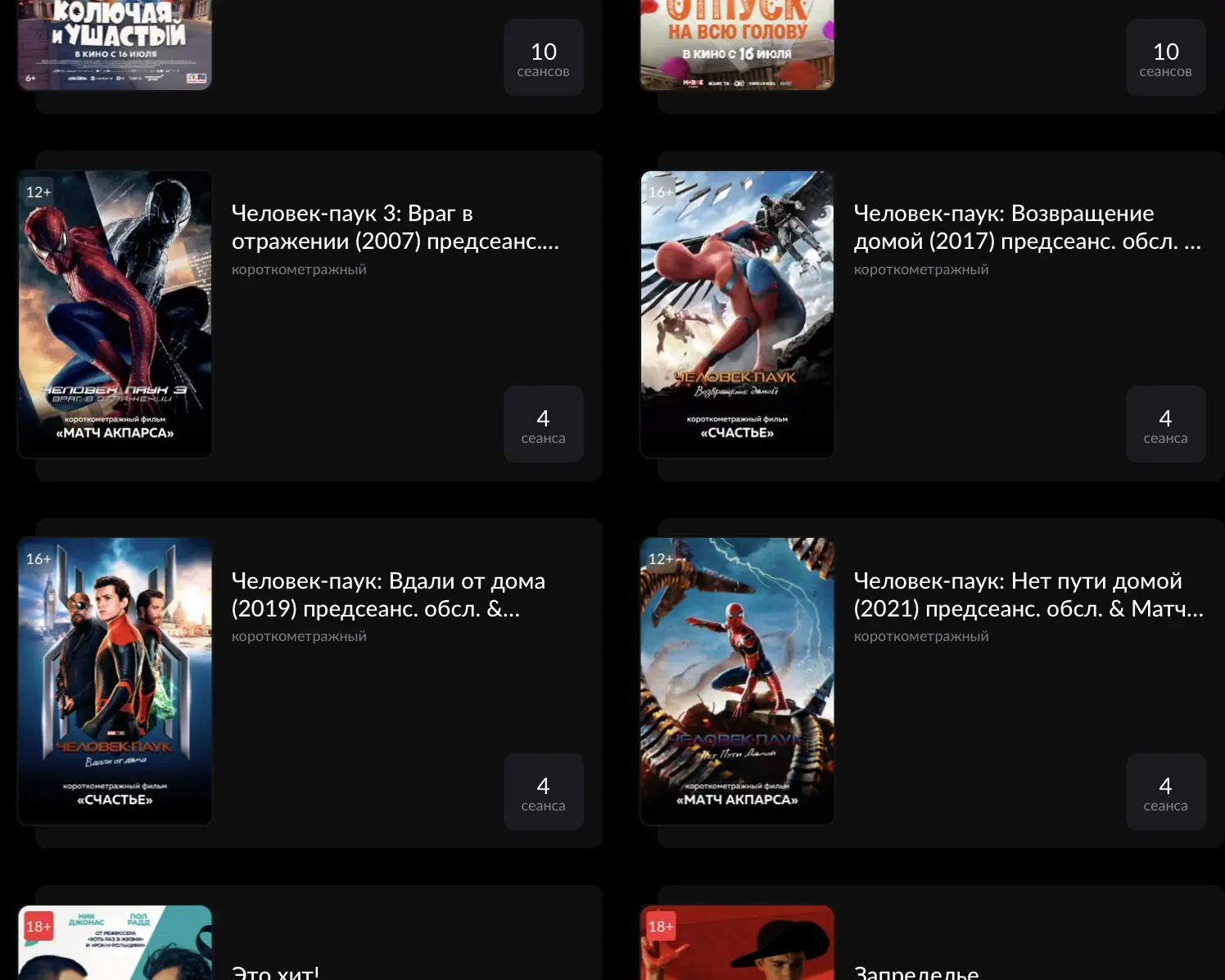The height and width of the screenshot is (980, 1225).
Task: Open the Запределье title link
Action: [916, 972]
